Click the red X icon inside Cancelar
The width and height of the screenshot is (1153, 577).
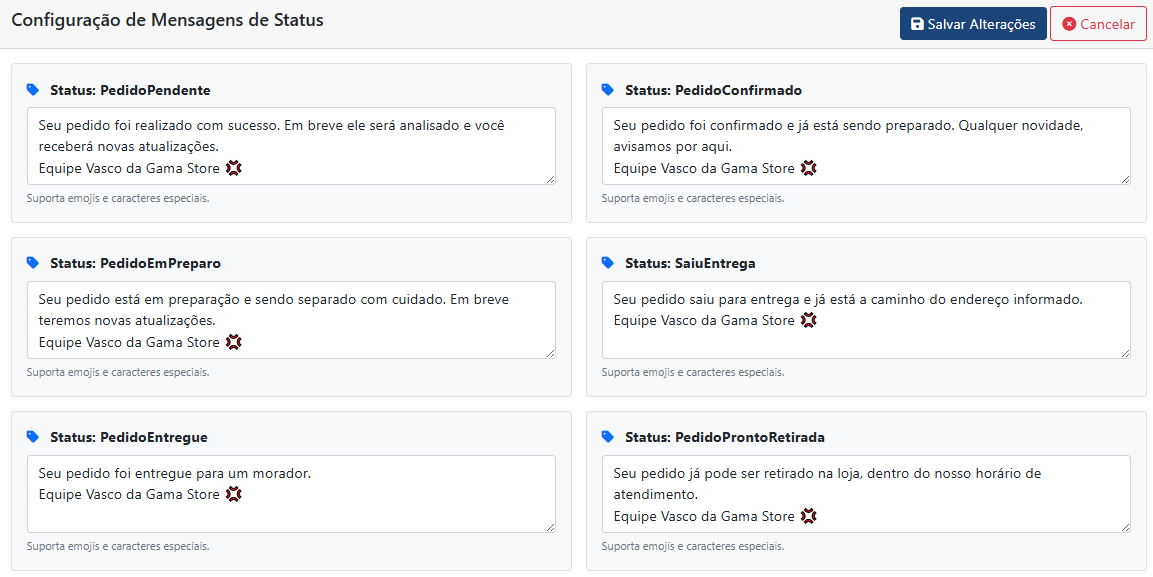point(1067,23)
